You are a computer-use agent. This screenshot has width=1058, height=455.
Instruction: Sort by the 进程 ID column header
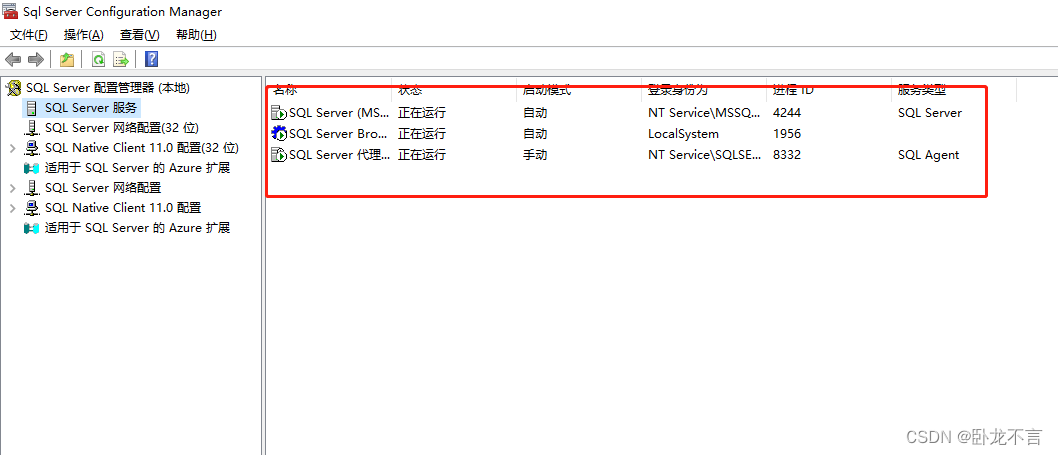click(794, 90)
